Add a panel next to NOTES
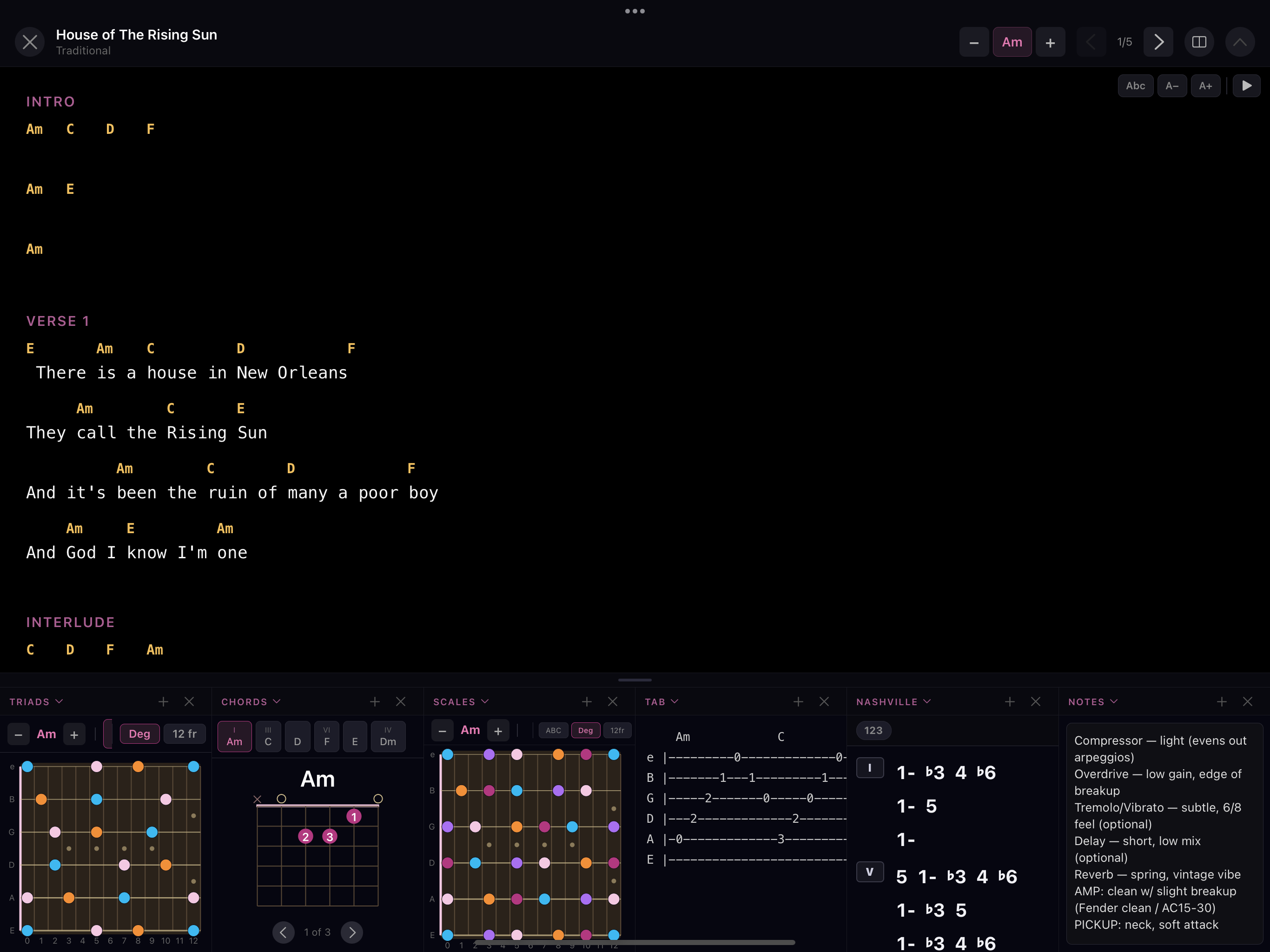Viewport: 1270px width, 952px height. (x=1221, y=701)
